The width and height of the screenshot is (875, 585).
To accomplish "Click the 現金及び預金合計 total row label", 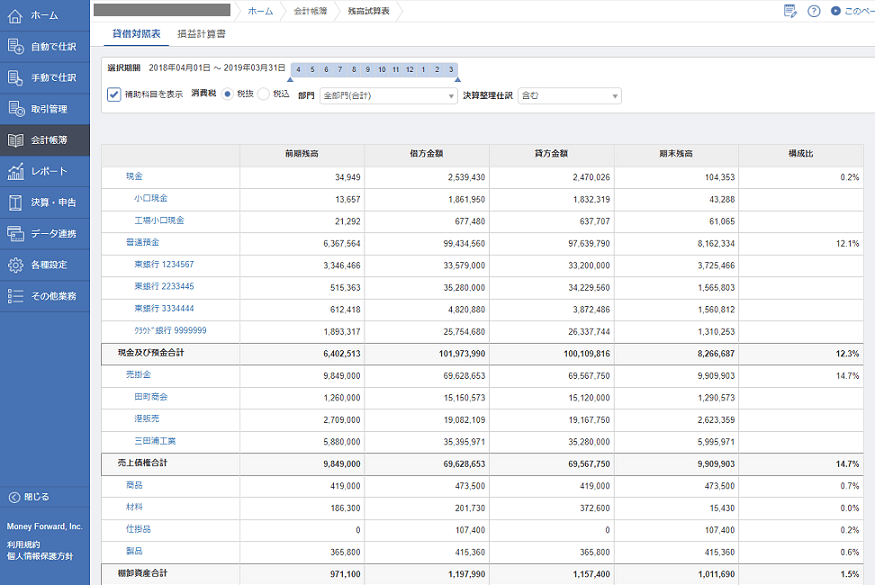I will tap(151, 353).
